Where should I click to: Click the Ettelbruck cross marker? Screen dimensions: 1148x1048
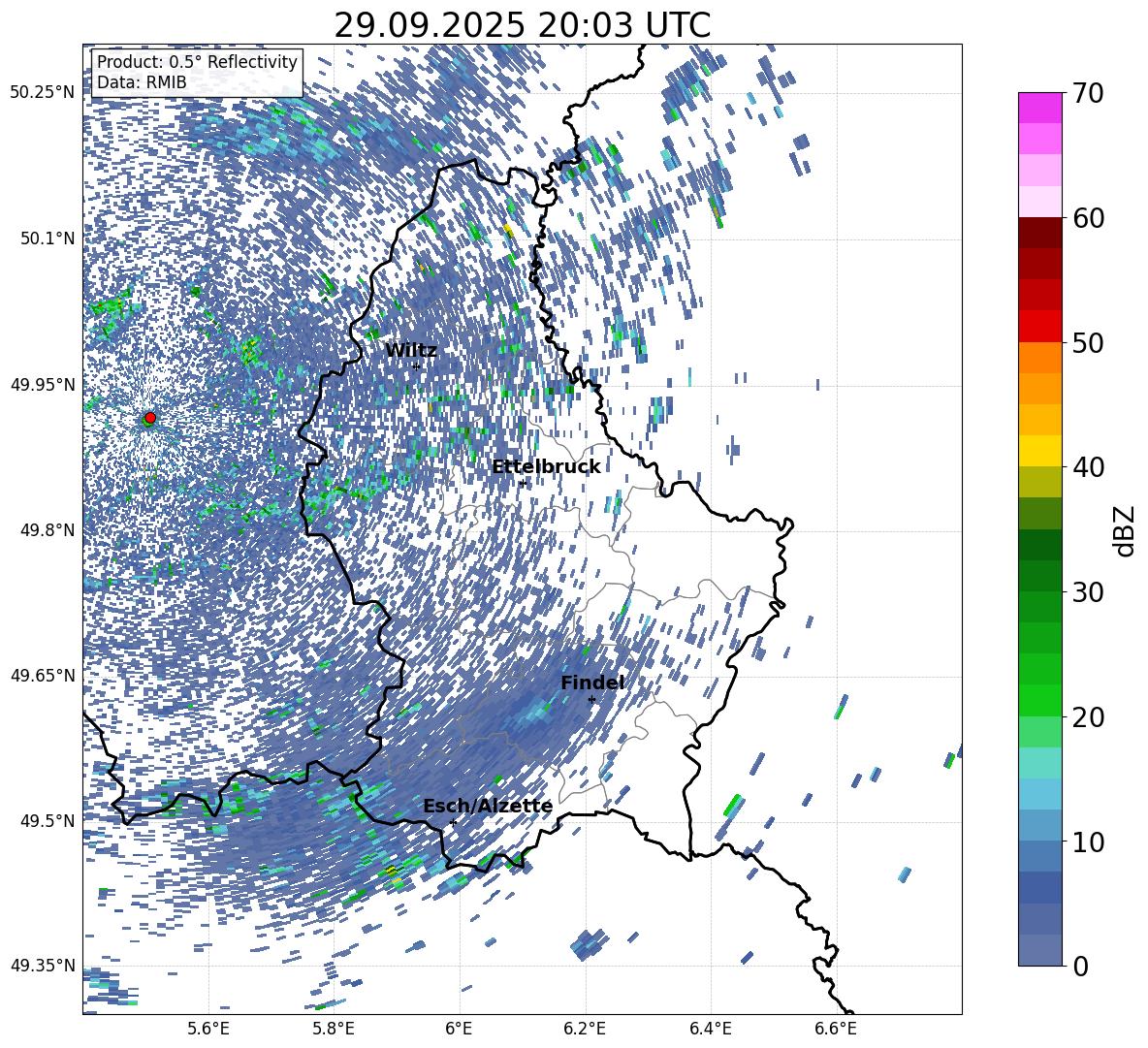[523, 483]
